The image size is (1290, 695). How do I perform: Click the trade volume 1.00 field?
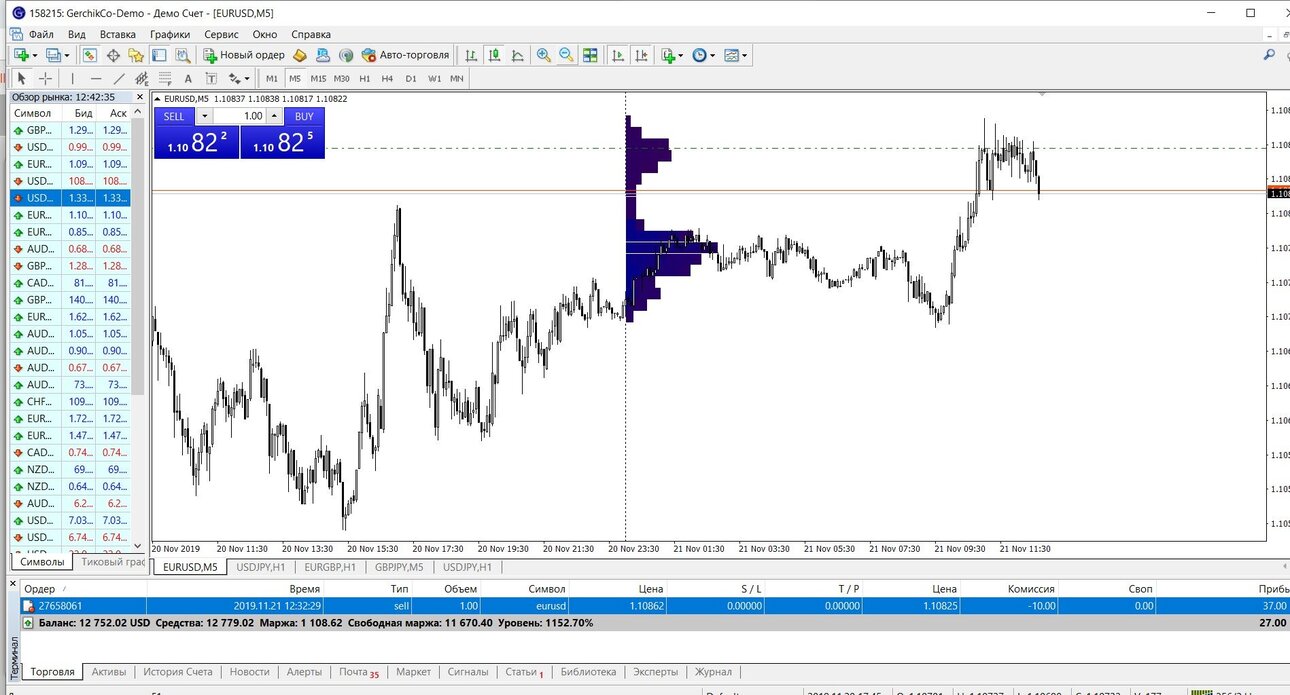pyautogui.click(x=241, y=116)
